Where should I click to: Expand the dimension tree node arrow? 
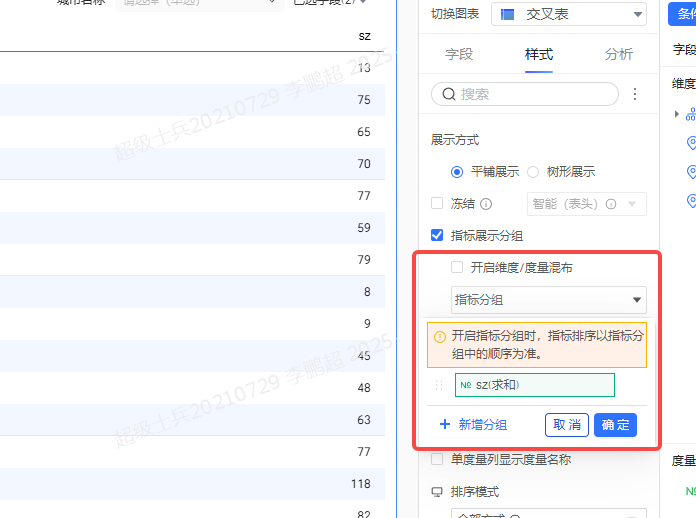pos(677,114)
